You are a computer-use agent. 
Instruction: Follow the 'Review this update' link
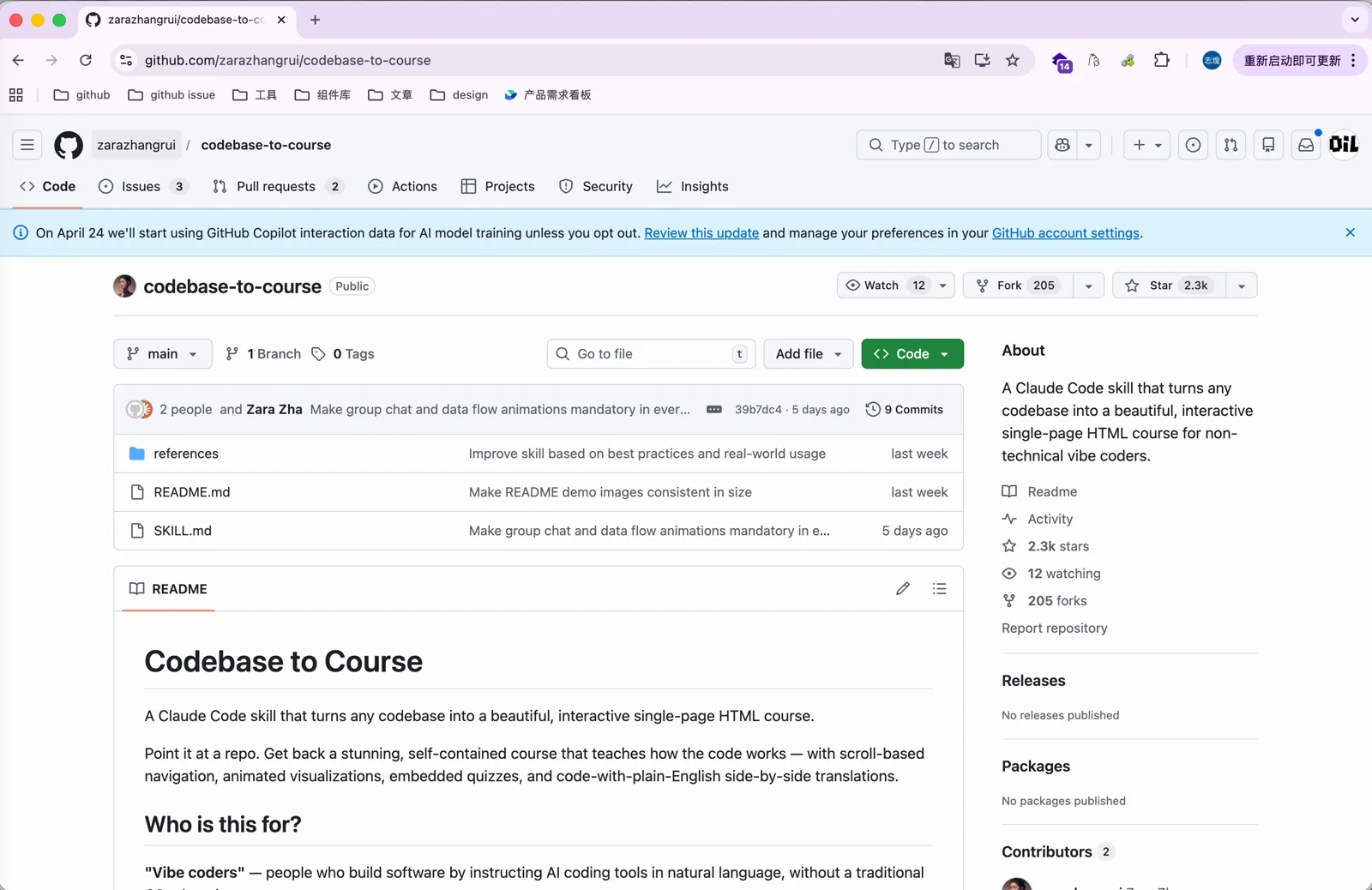(x=701, y=233)
